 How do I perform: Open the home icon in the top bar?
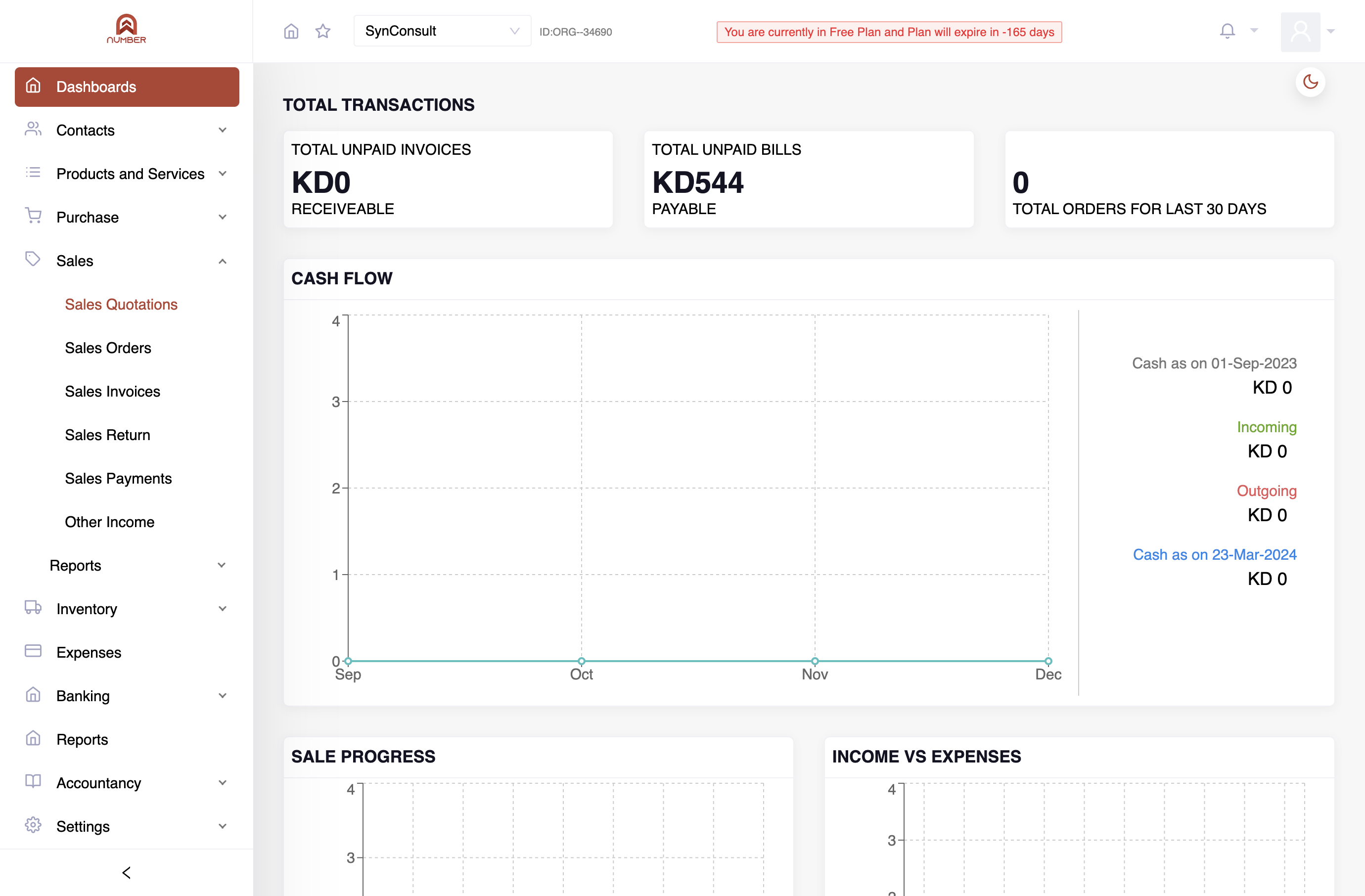point(291,31)
